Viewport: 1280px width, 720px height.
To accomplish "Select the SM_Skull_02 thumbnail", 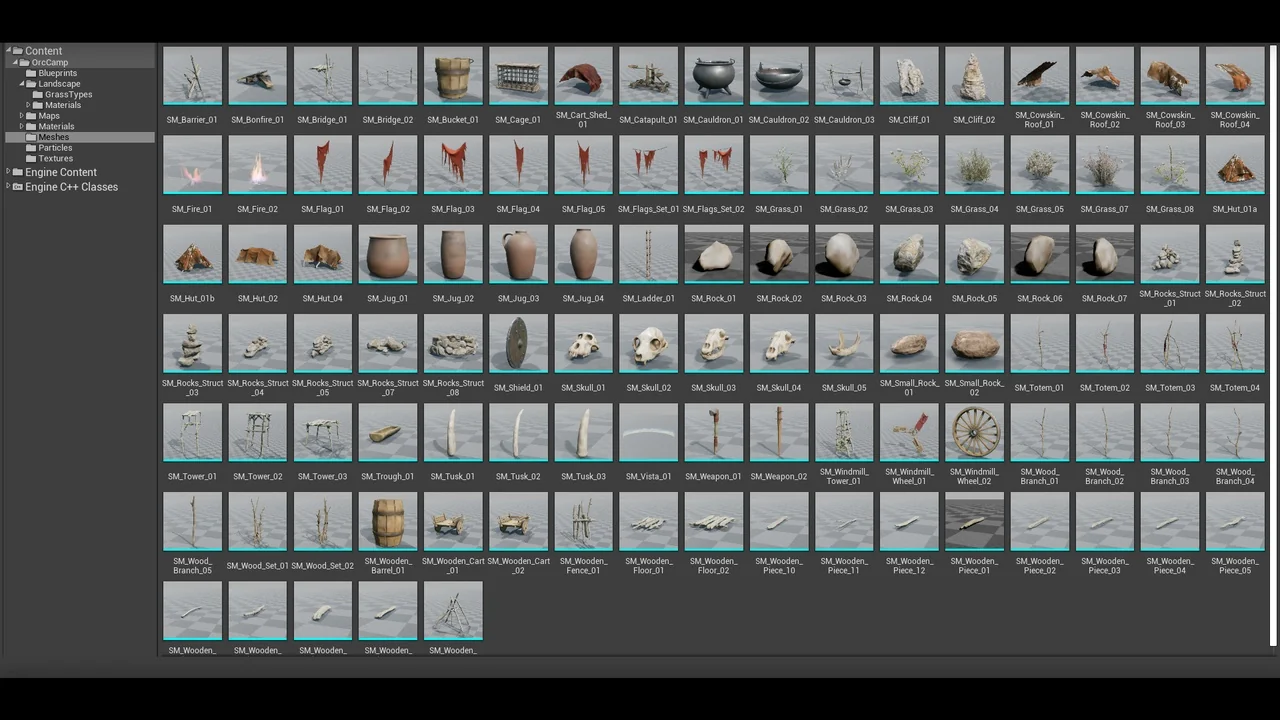I will click(x=648, y=344).
